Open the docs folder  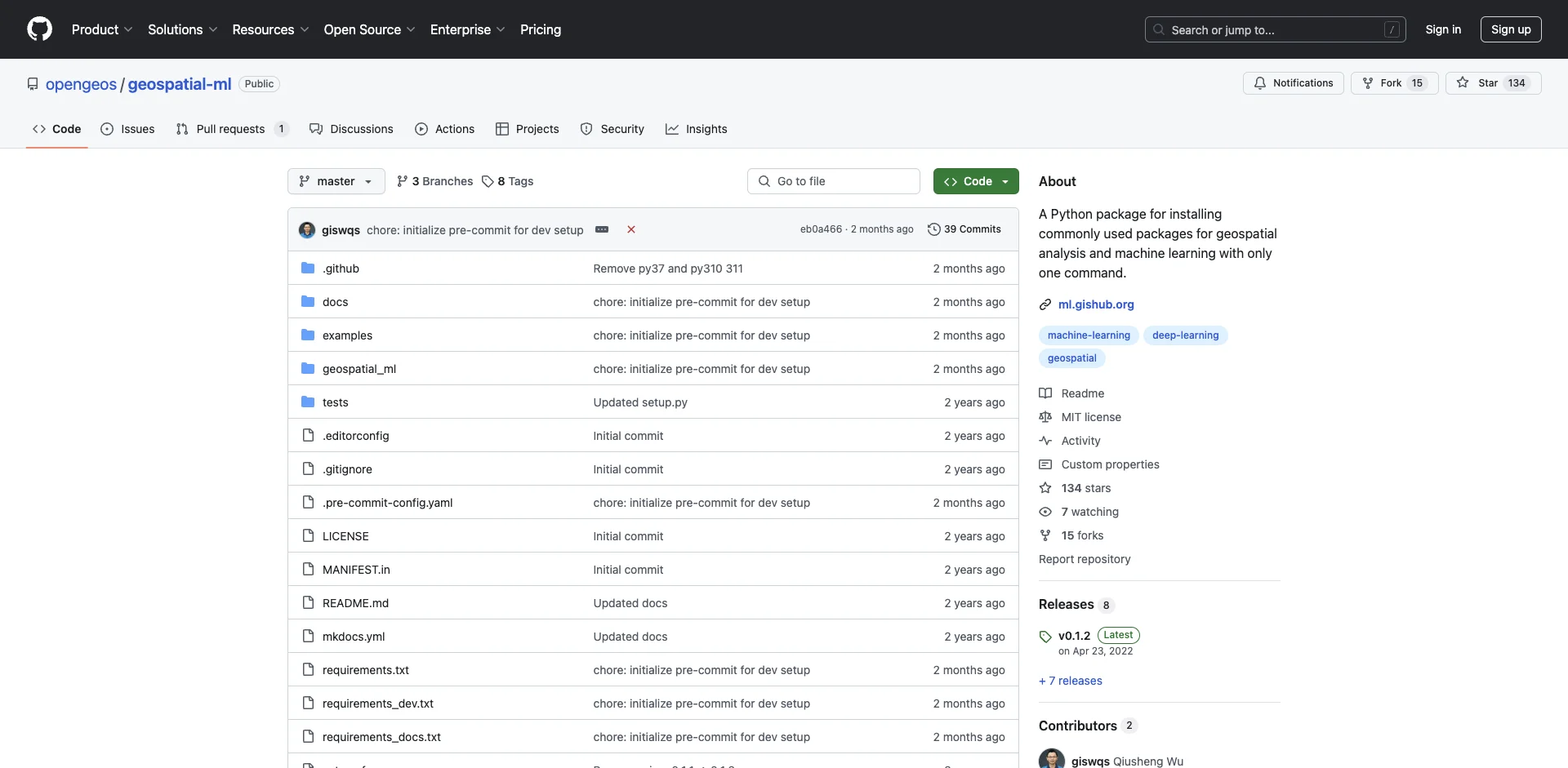tap(335, 302)
